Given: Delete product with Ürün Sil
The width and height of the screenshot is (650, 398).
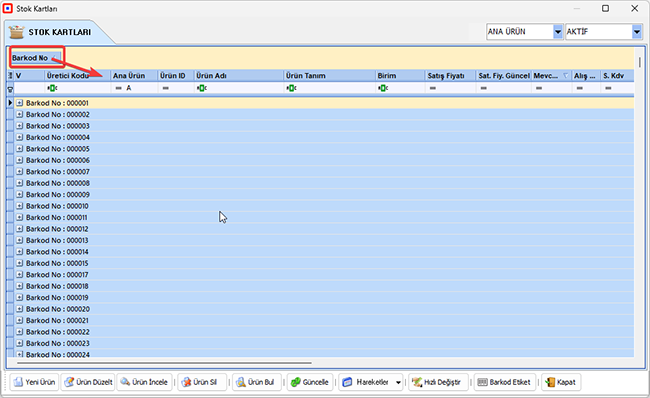Looking at the screenshot, I should [x=202, y=382].
